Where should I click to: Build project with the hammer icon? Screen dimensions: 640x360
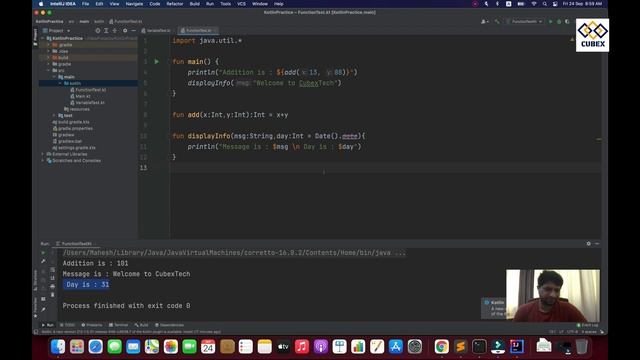(497, 21)
